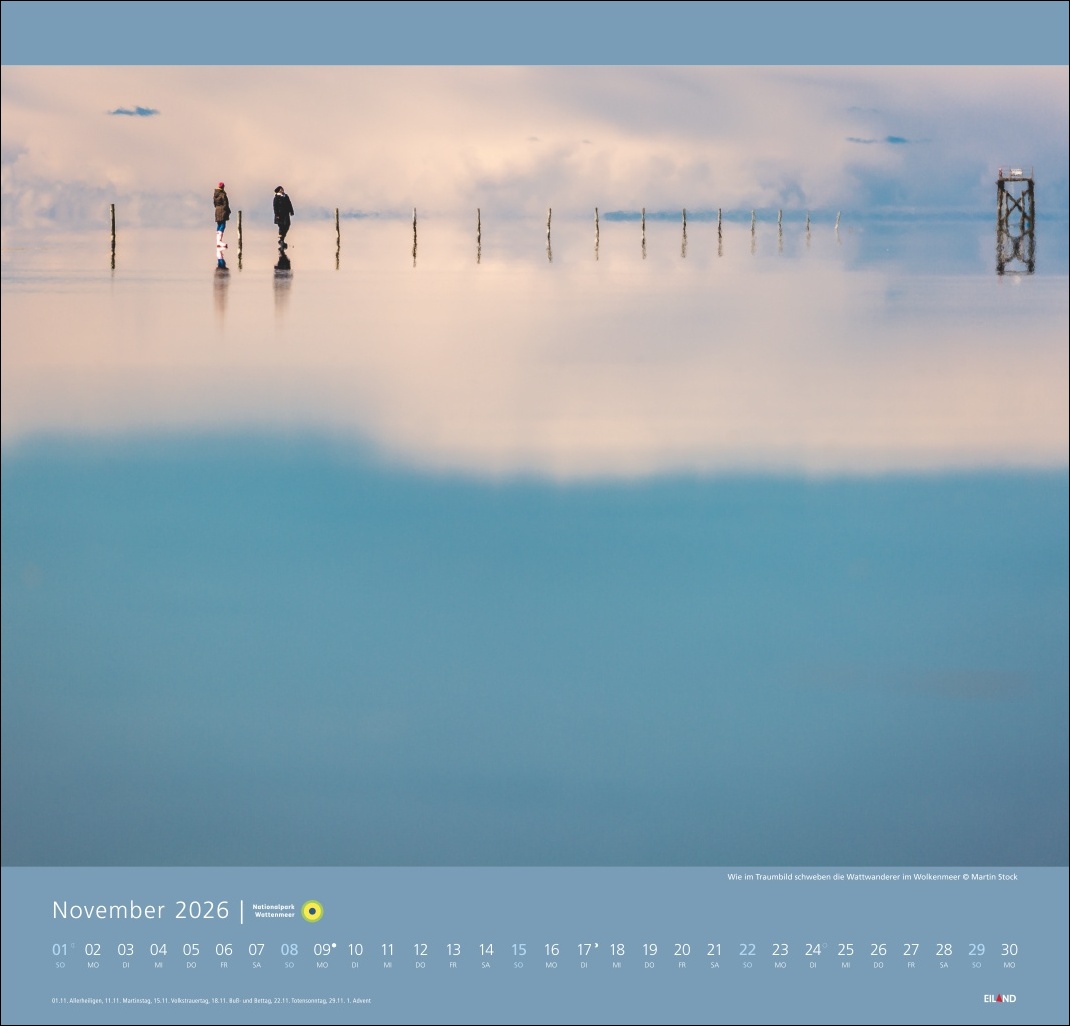The image size is (1070, 1026).
Task: Select Sunday 22 in the date row
Action: click(747, 951)
